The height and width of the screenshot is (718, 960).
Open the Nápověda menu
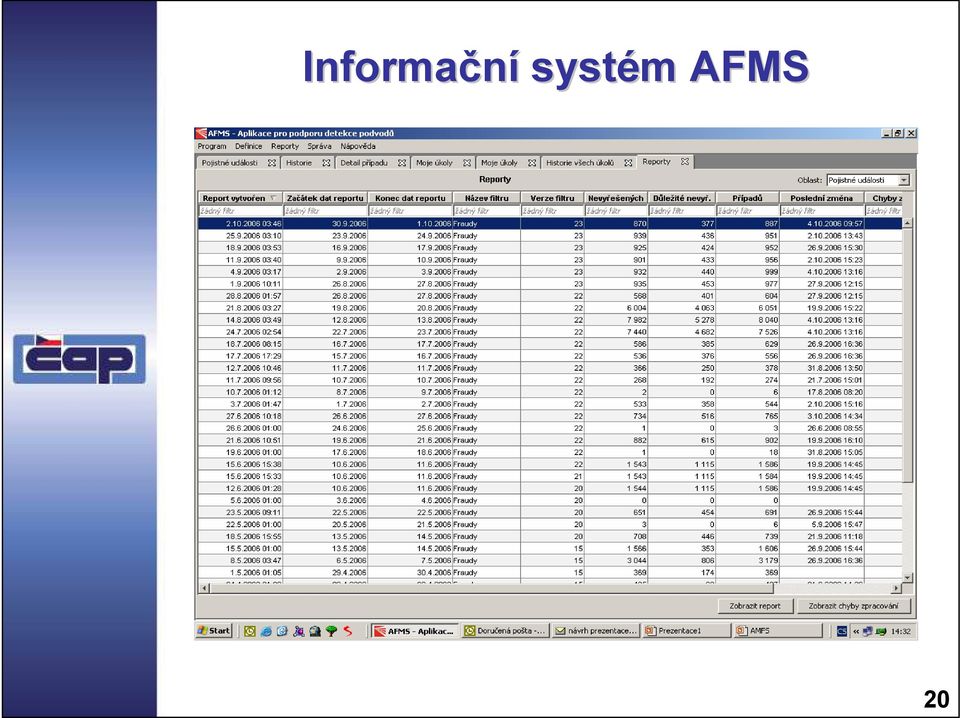point(358,147)
